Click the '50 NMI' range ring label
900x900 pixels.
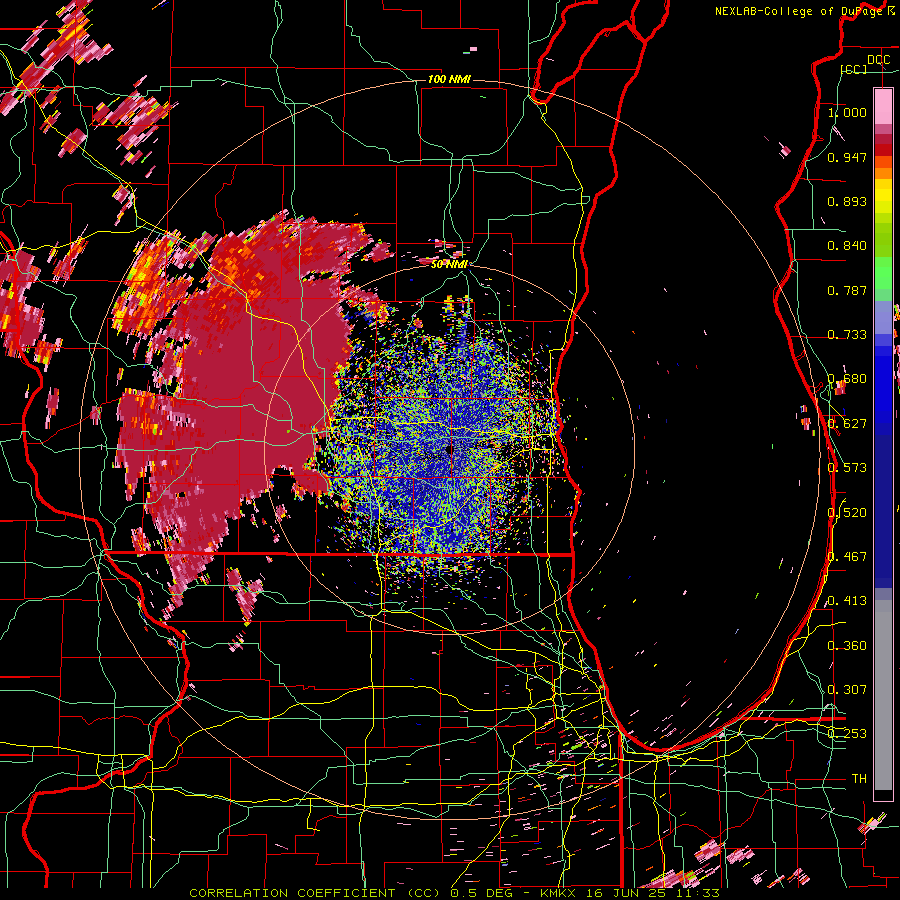pos(449,264)
